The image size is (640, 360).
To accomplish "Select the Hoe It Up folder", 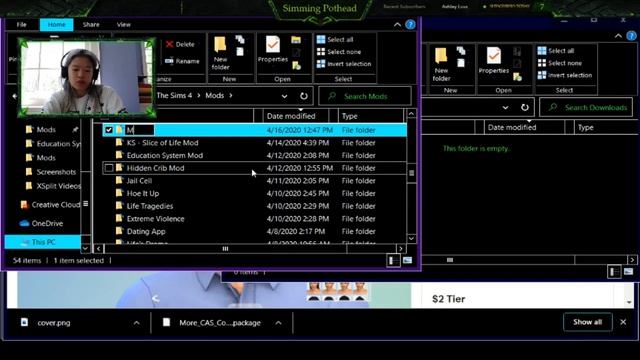I will [x=143, y=193].
